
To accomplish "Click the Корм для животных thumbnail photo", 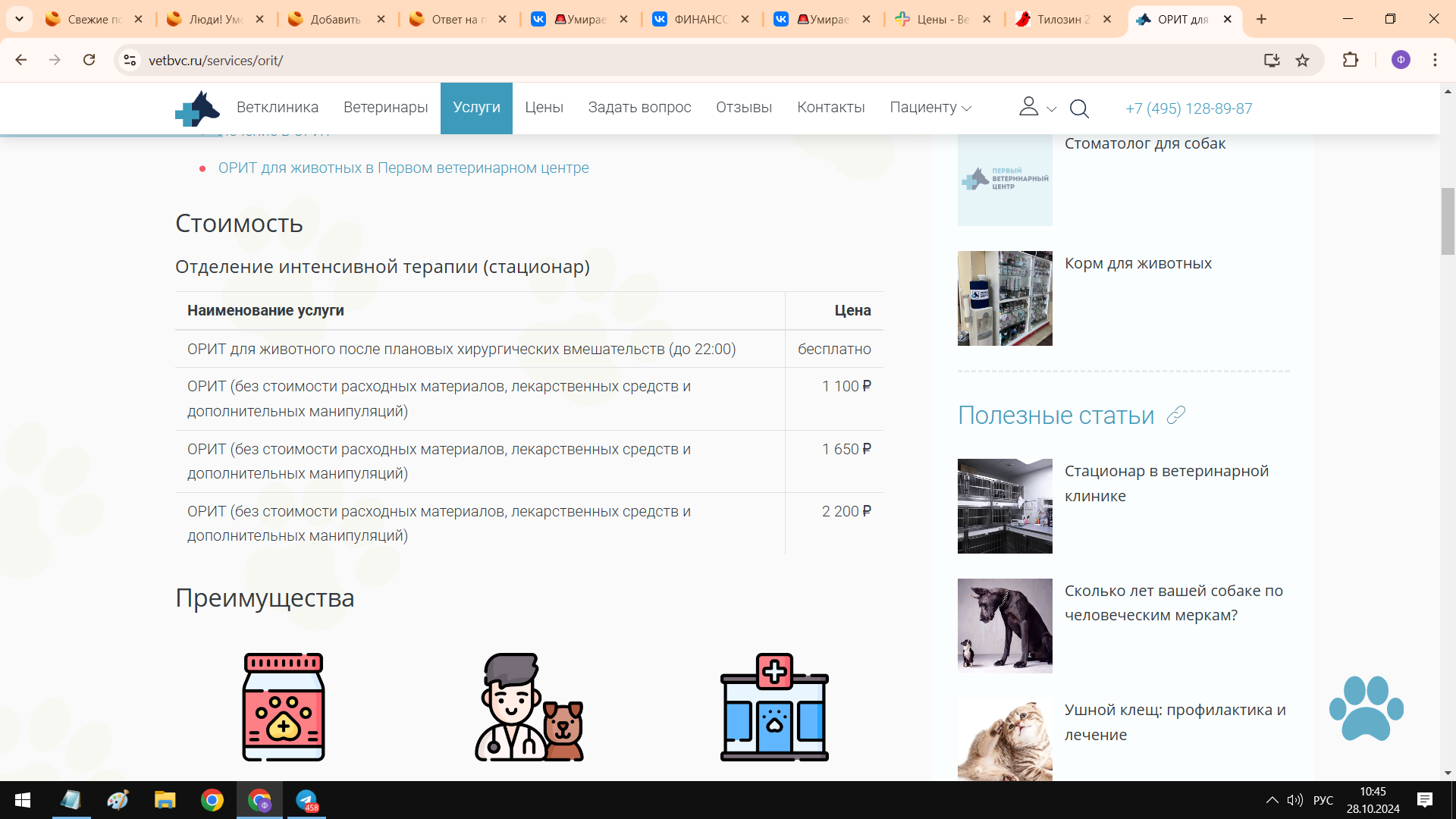I will click(1005, 298).
